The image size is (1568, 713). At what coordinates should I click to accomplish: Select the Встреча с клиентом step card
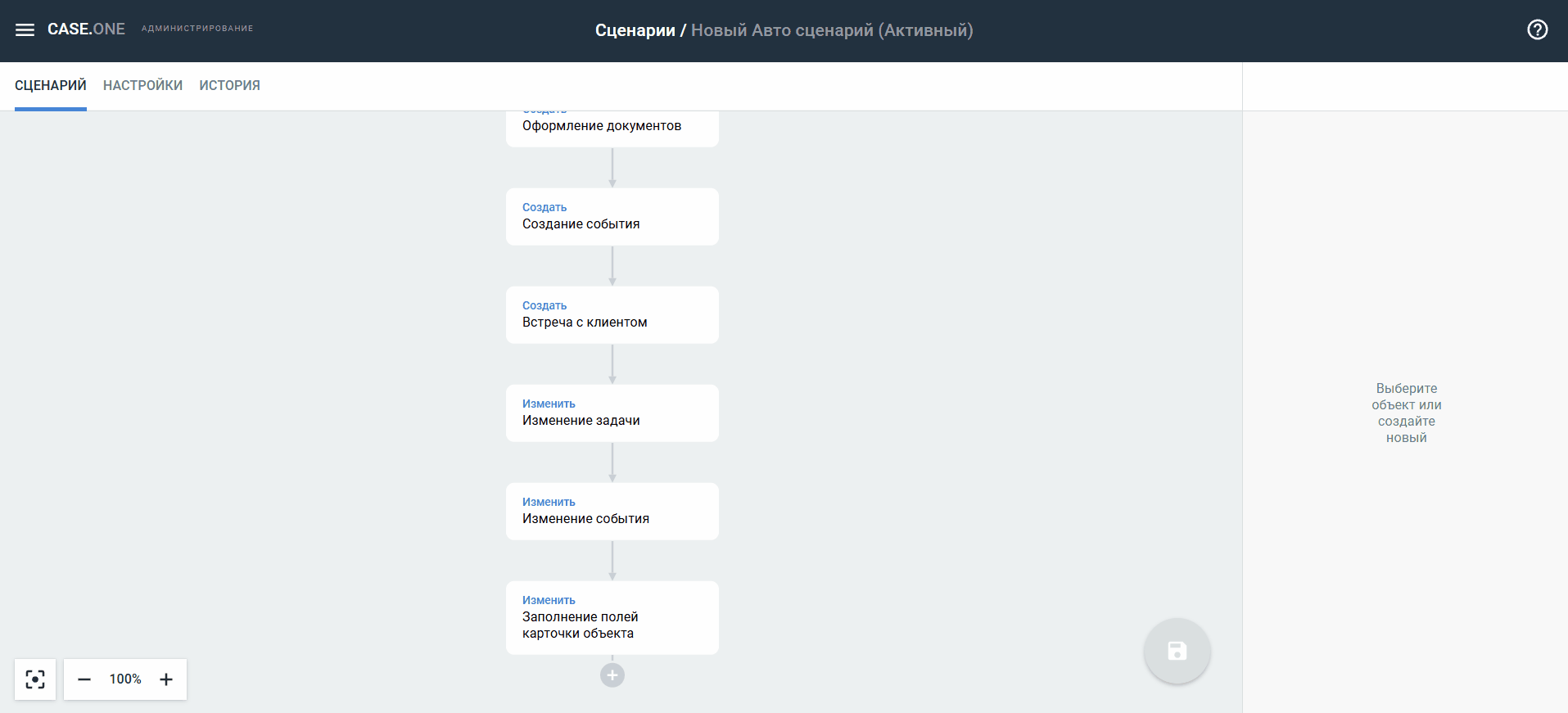click(x=612, y=315)
